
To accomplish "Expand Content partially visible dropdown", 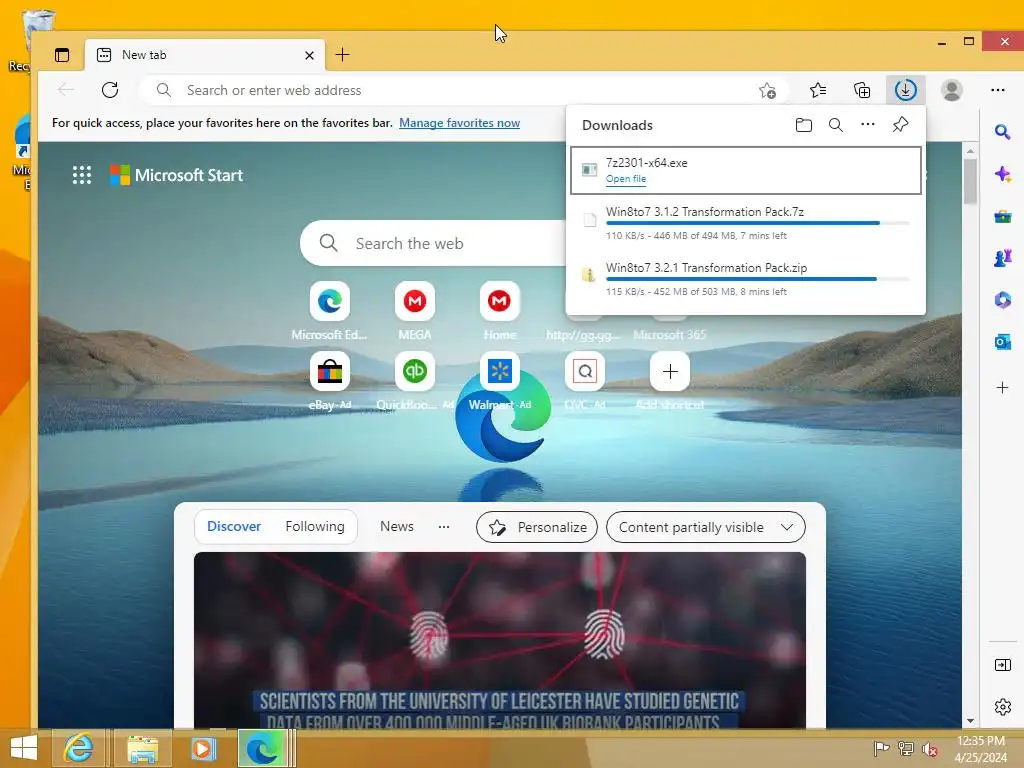I will 705,527.
